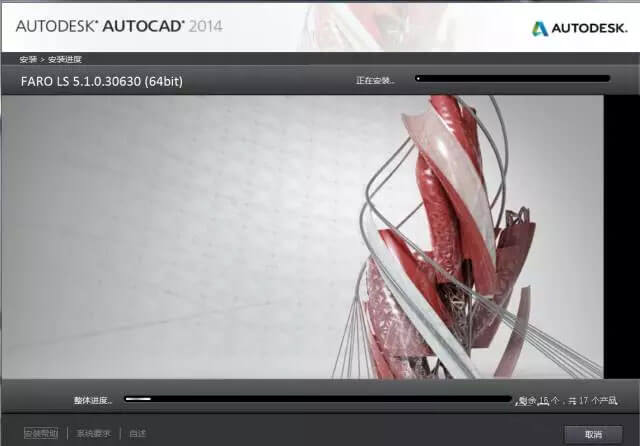Screen dimensions: 640x446
Task: Open the 系统要求 system requirements link
Action: coord(93,433)
